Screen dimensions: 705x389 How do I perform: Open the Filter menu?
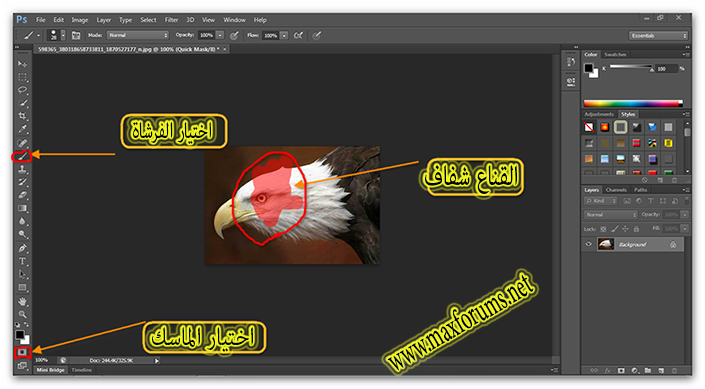pyautogui.click(x=171, y=20)
